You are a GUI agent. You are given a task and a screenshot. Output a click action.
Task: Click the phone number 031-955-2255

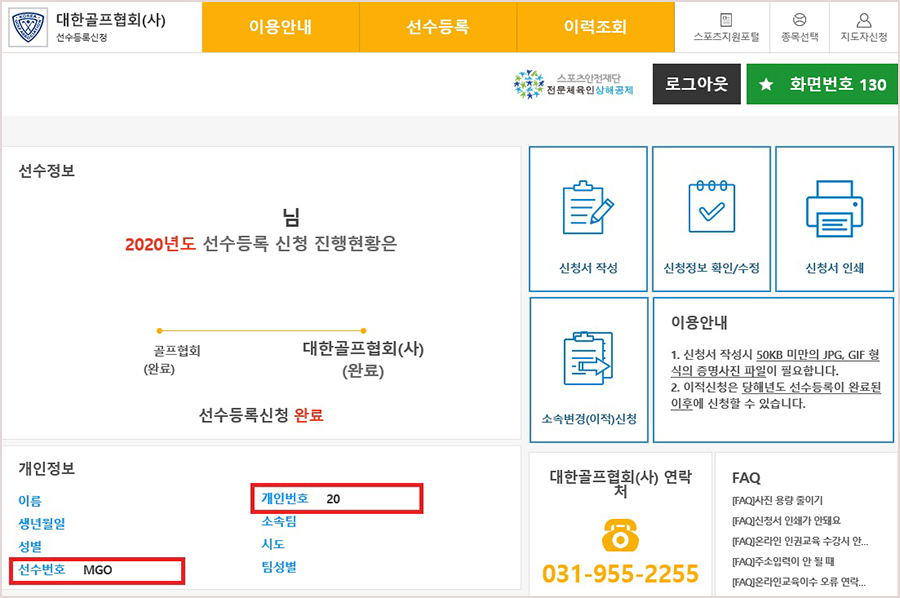[620, 573]
